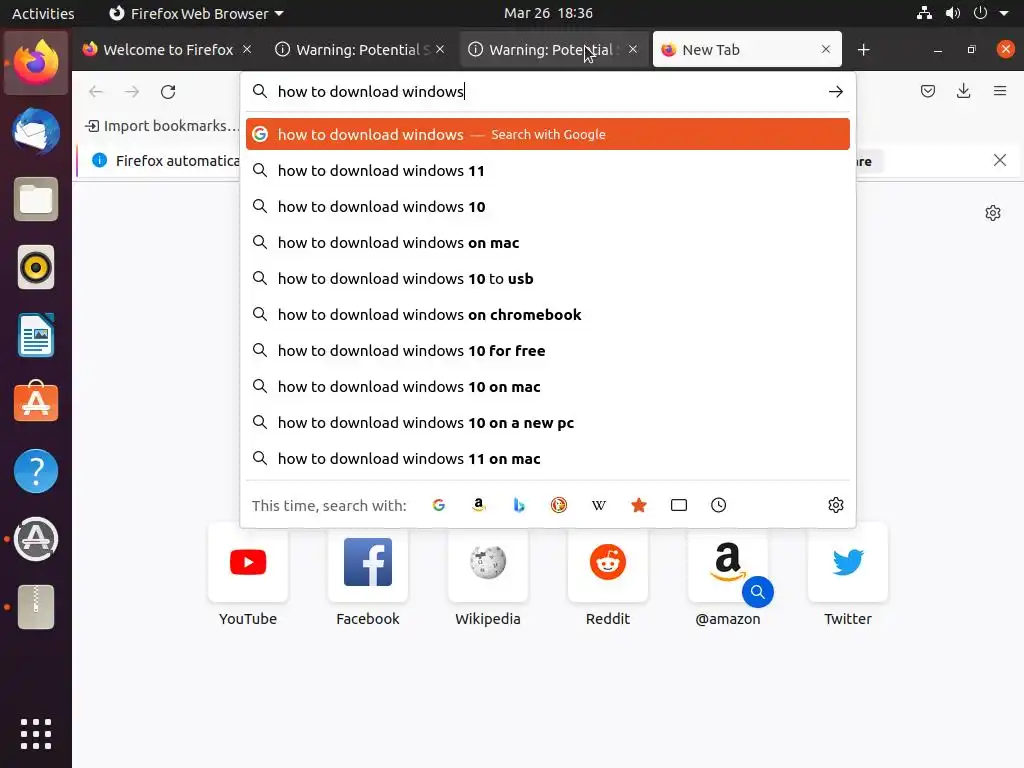1024x768 pixels.
Task: Select 'how to download windows' Search with Google
Action: point(548,134)
